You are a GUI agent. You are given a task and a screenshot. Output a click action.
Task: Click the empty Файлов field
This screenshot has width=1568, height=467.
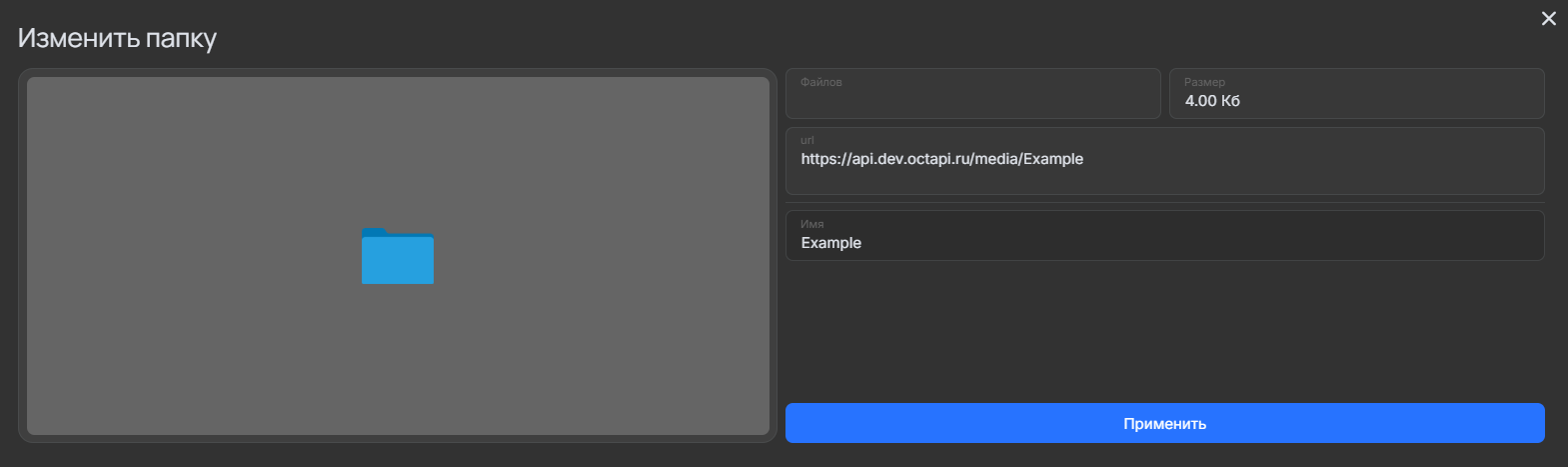click(972, 101)
